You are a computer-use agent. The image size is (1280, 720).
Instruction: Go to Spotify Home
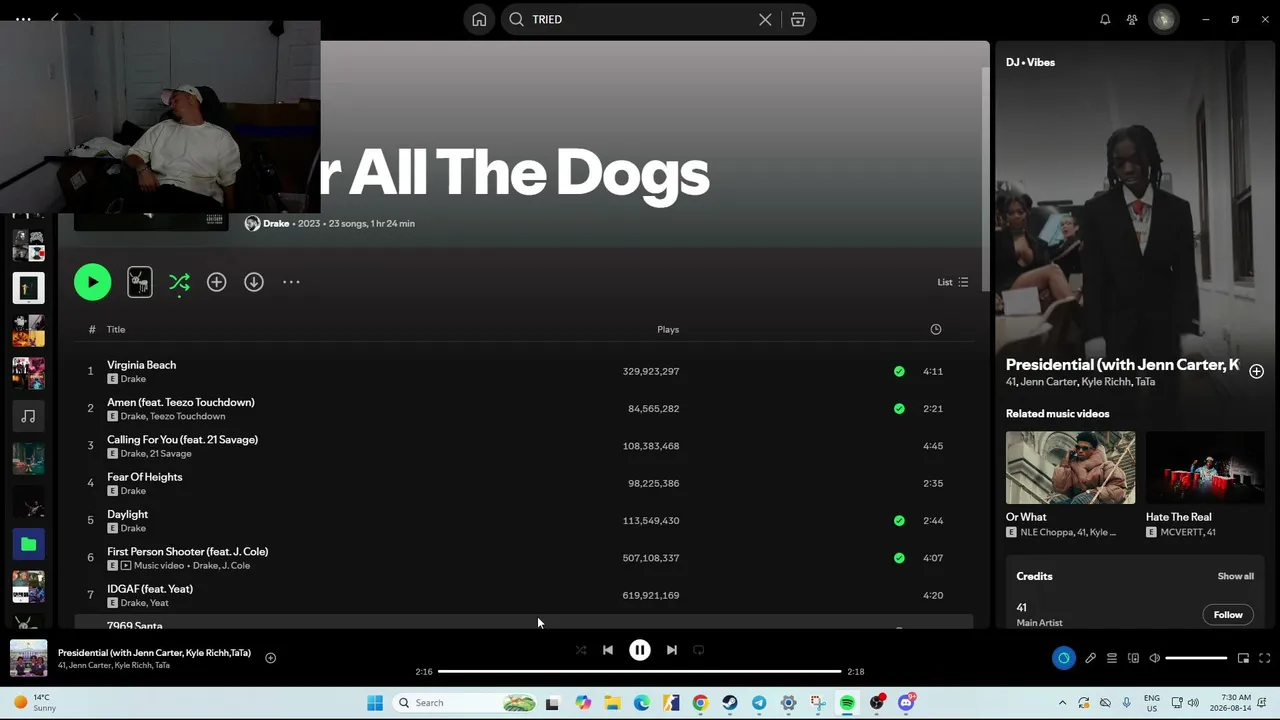[479, 19]
